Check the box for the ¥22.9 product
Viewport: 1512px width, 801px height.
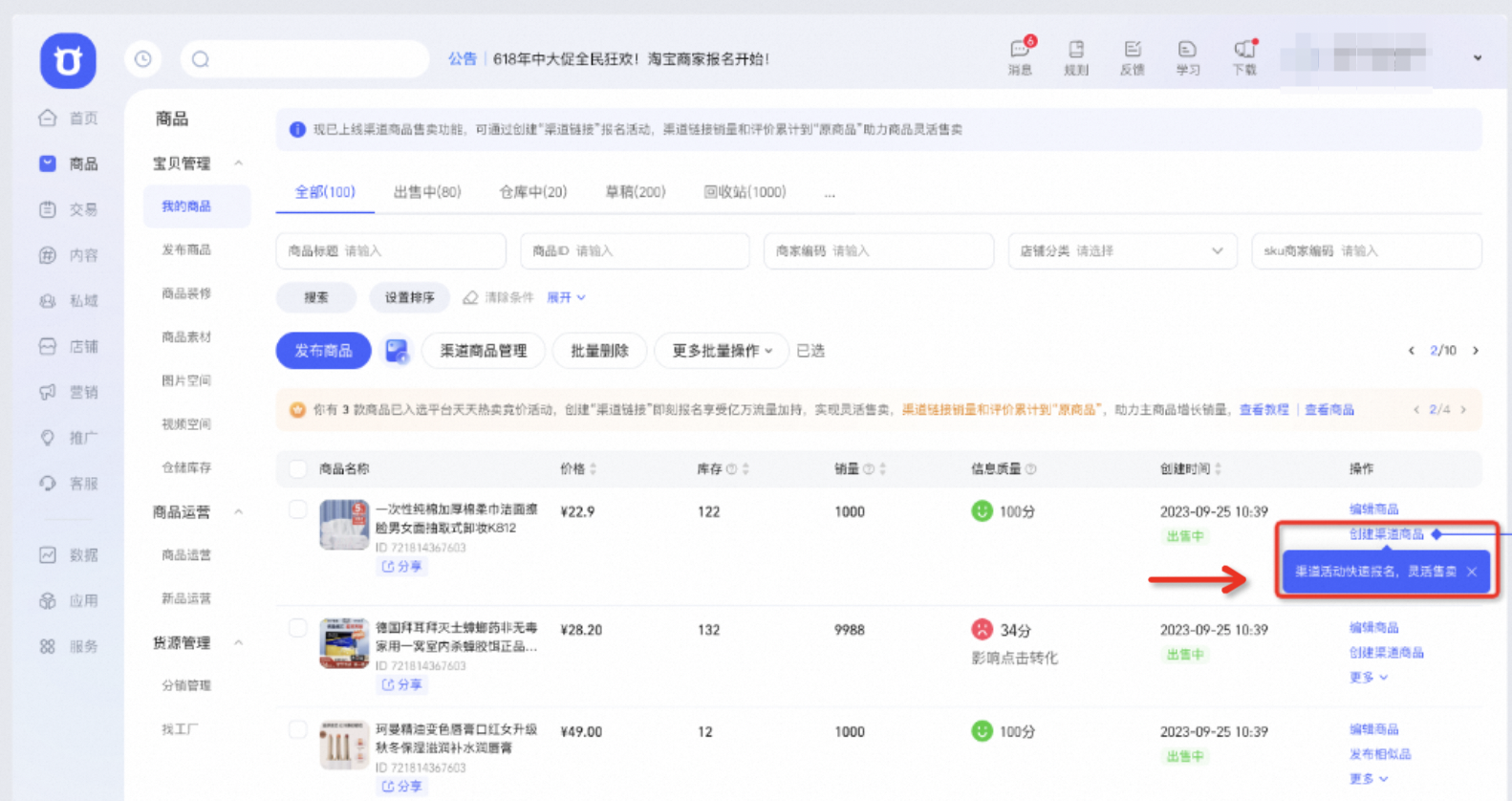click(298, 509)
